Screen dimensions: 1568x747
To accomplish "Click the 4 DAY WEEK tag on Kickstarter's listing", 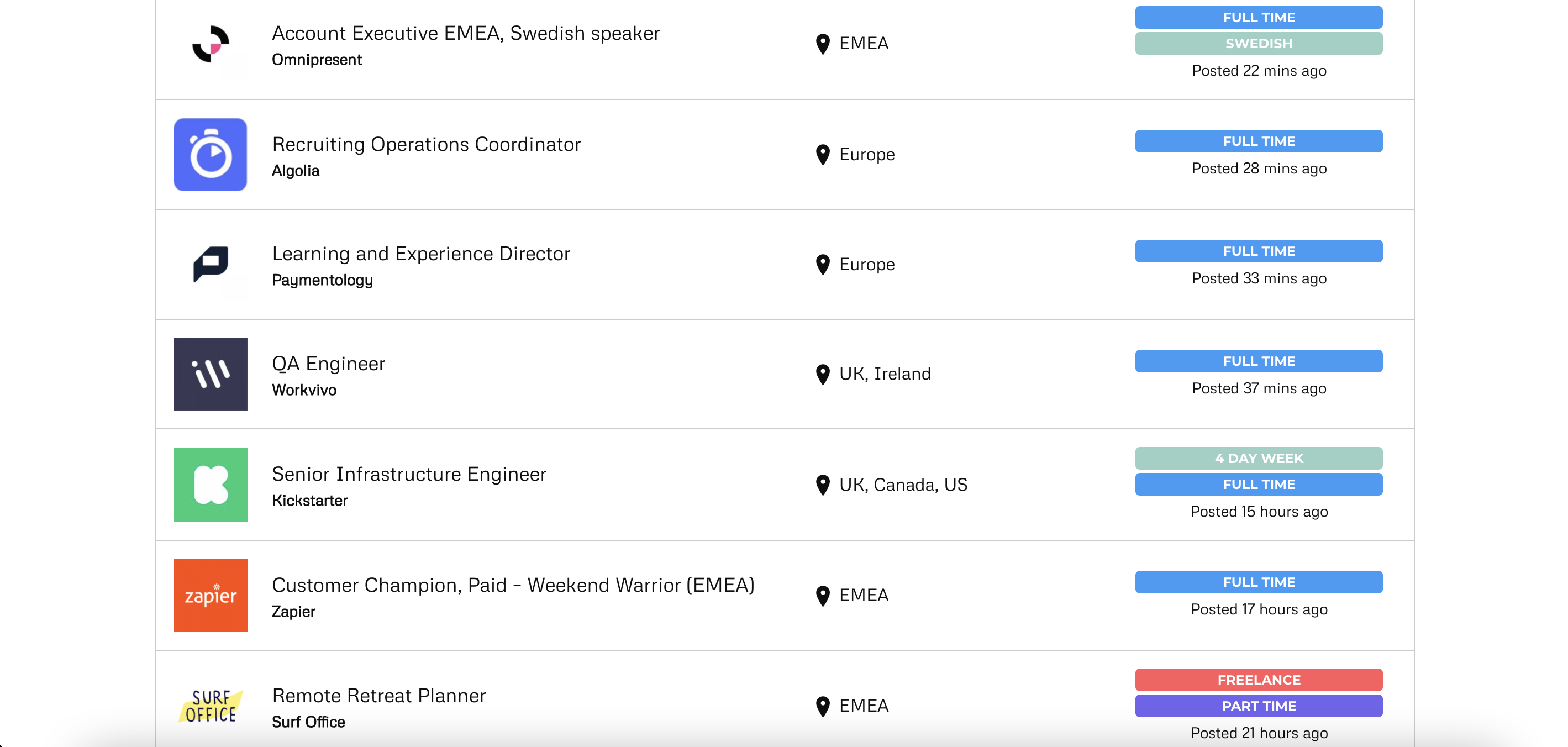I will point(1258,459).
